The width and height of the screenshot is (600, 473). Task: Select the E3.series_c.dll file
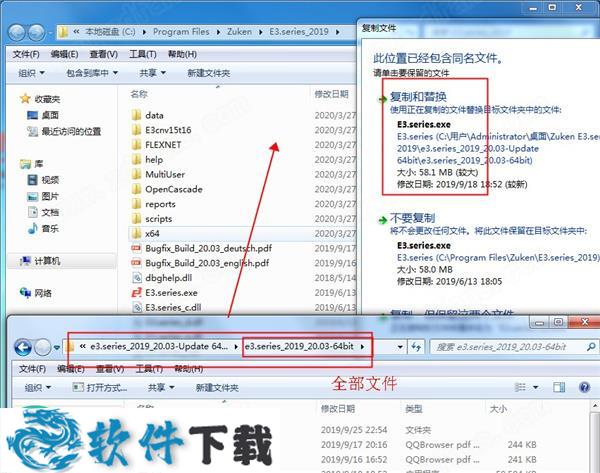click(x=166, y=307)
